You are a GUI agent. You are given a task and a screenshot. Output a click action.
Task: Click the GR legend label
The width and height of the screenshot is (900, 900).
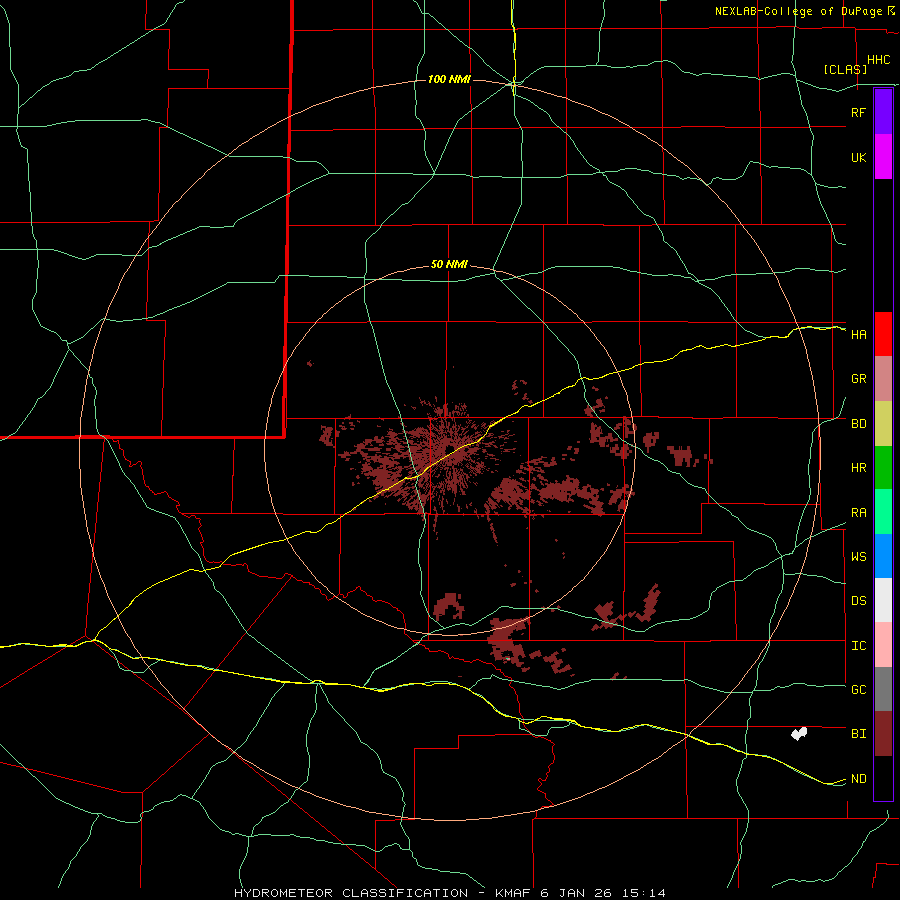click(x=858, y=379)
